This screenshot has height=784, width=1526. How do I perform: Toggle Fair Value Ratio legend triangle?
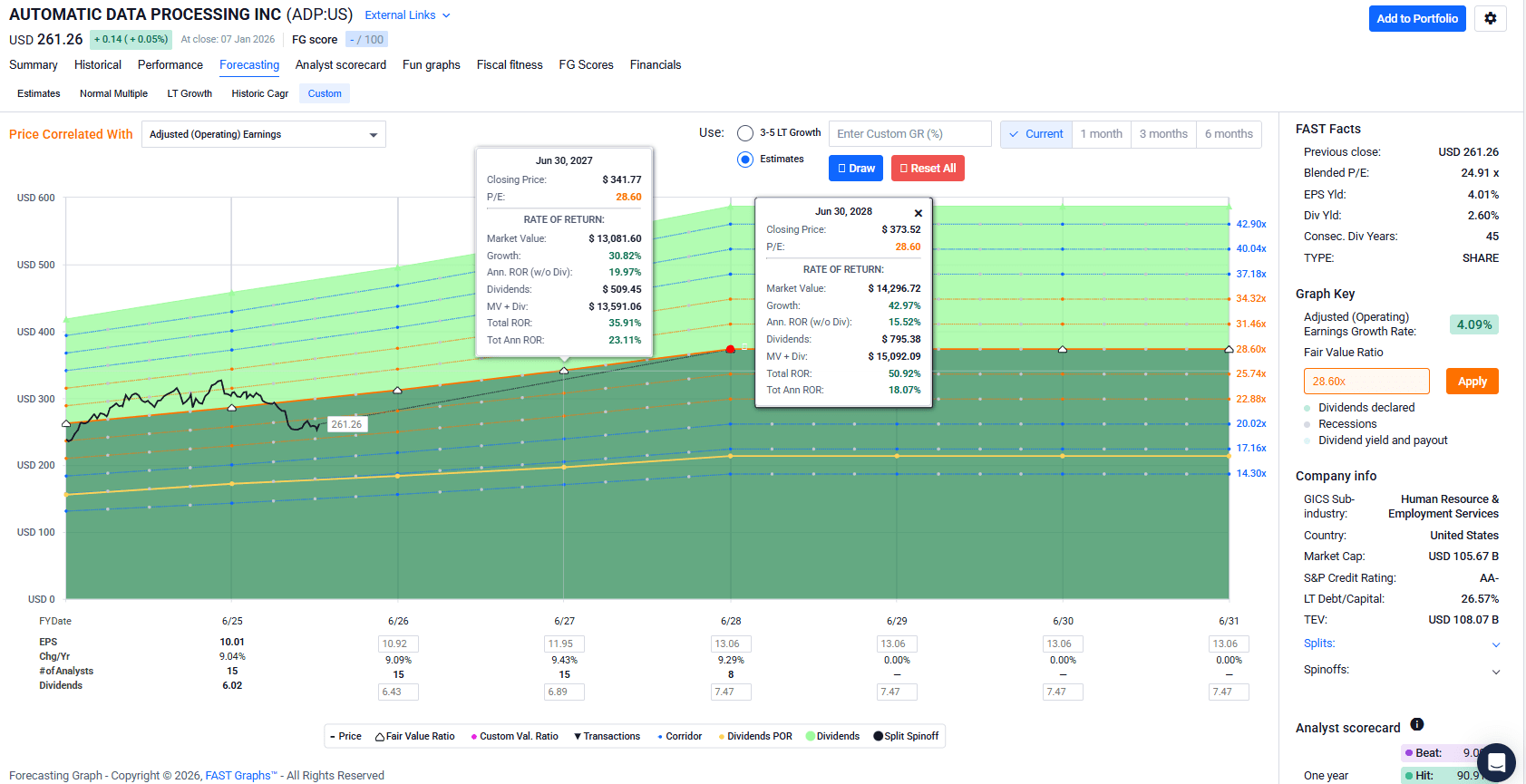(380, 737)
